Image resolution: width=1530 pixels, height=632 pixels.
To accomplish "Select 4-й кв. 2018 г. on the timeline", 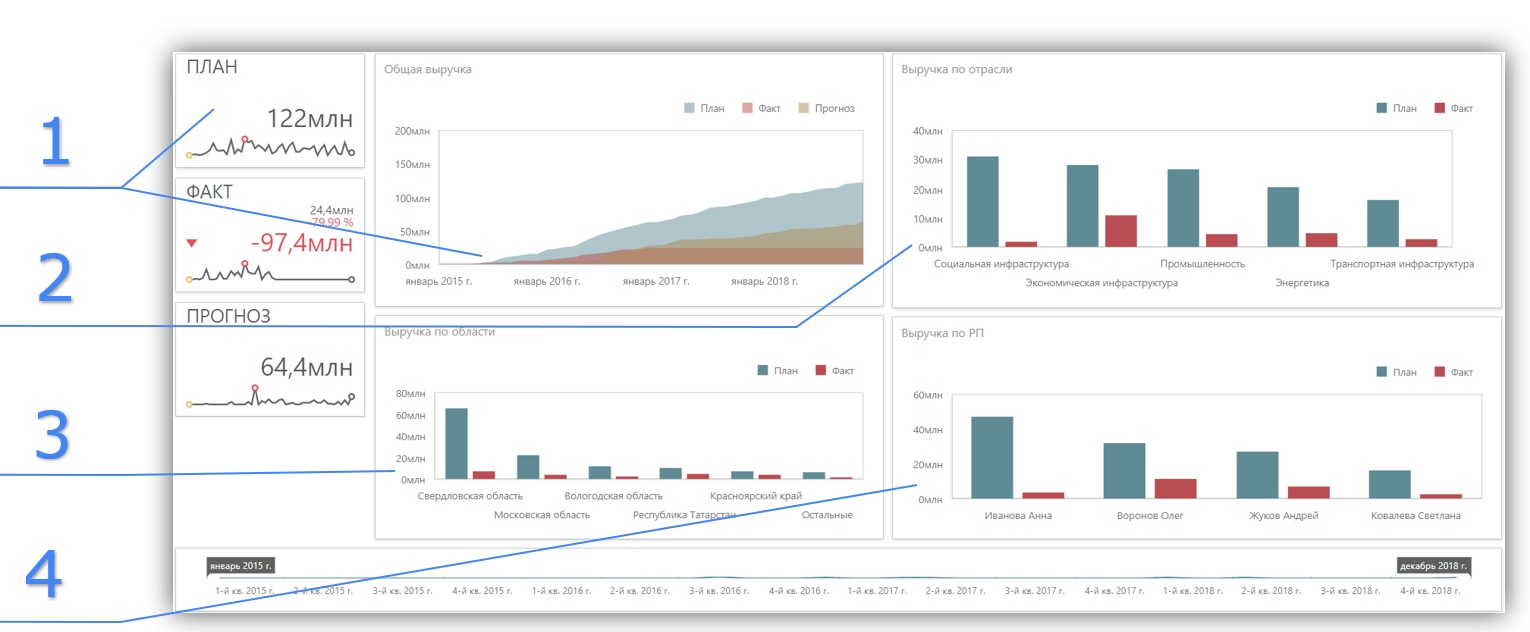I will (x=1431, y=591).
